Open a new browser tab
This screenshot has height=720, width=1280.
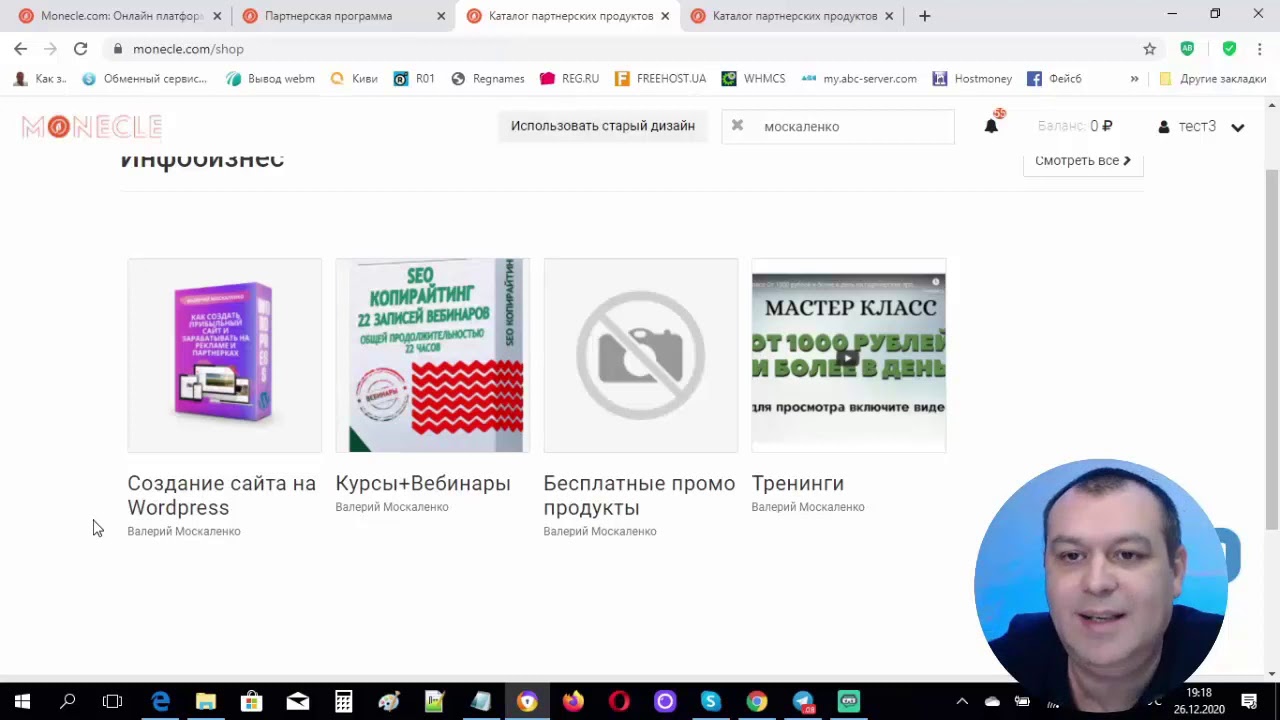pos(924,16)
